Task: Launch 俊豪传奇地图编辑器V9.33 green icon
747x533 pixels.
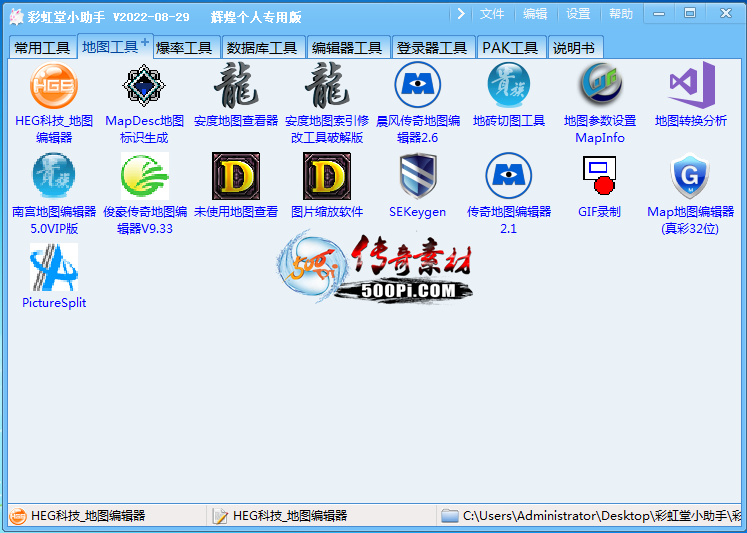Action: [145, 176]
